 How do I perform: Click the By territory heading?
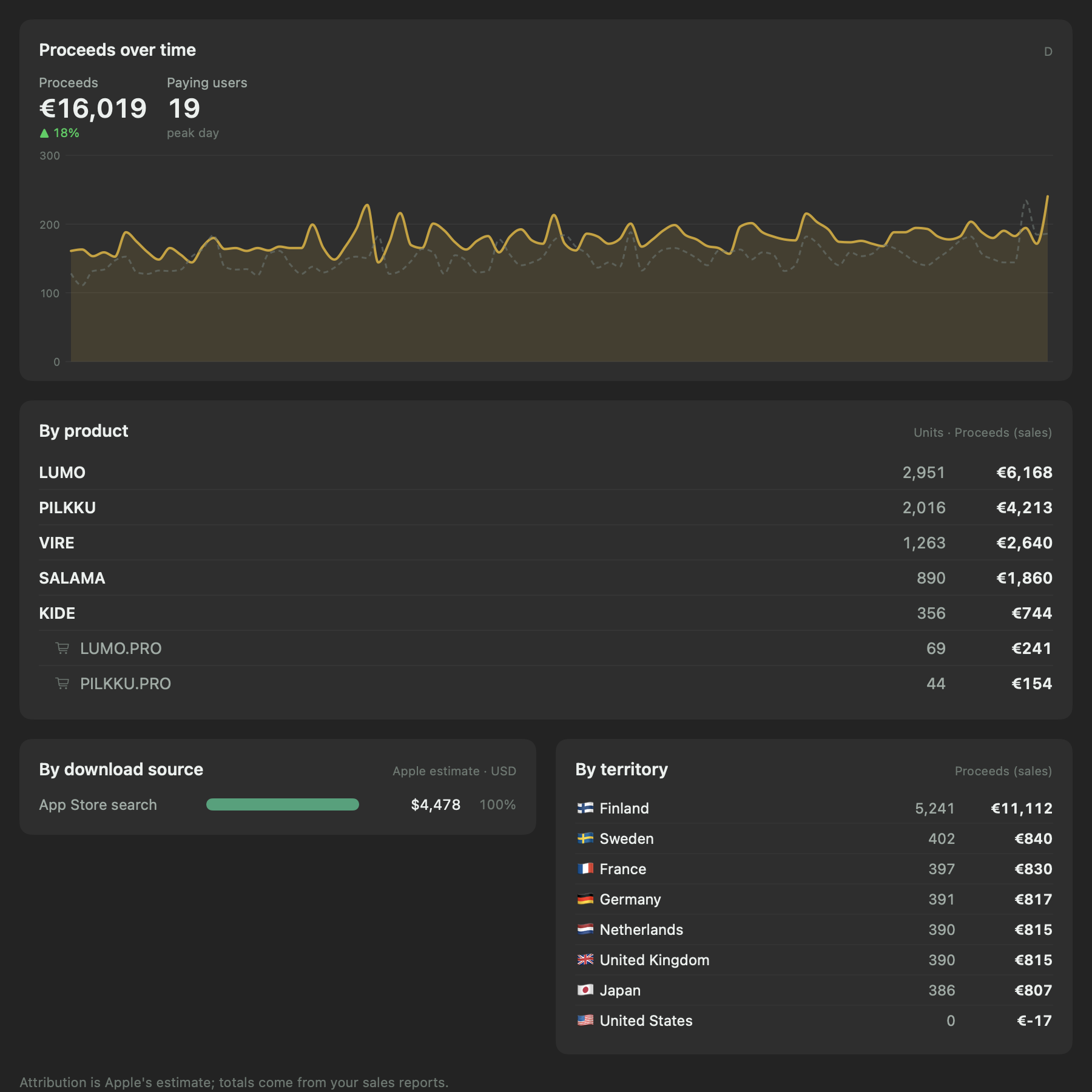622,769
